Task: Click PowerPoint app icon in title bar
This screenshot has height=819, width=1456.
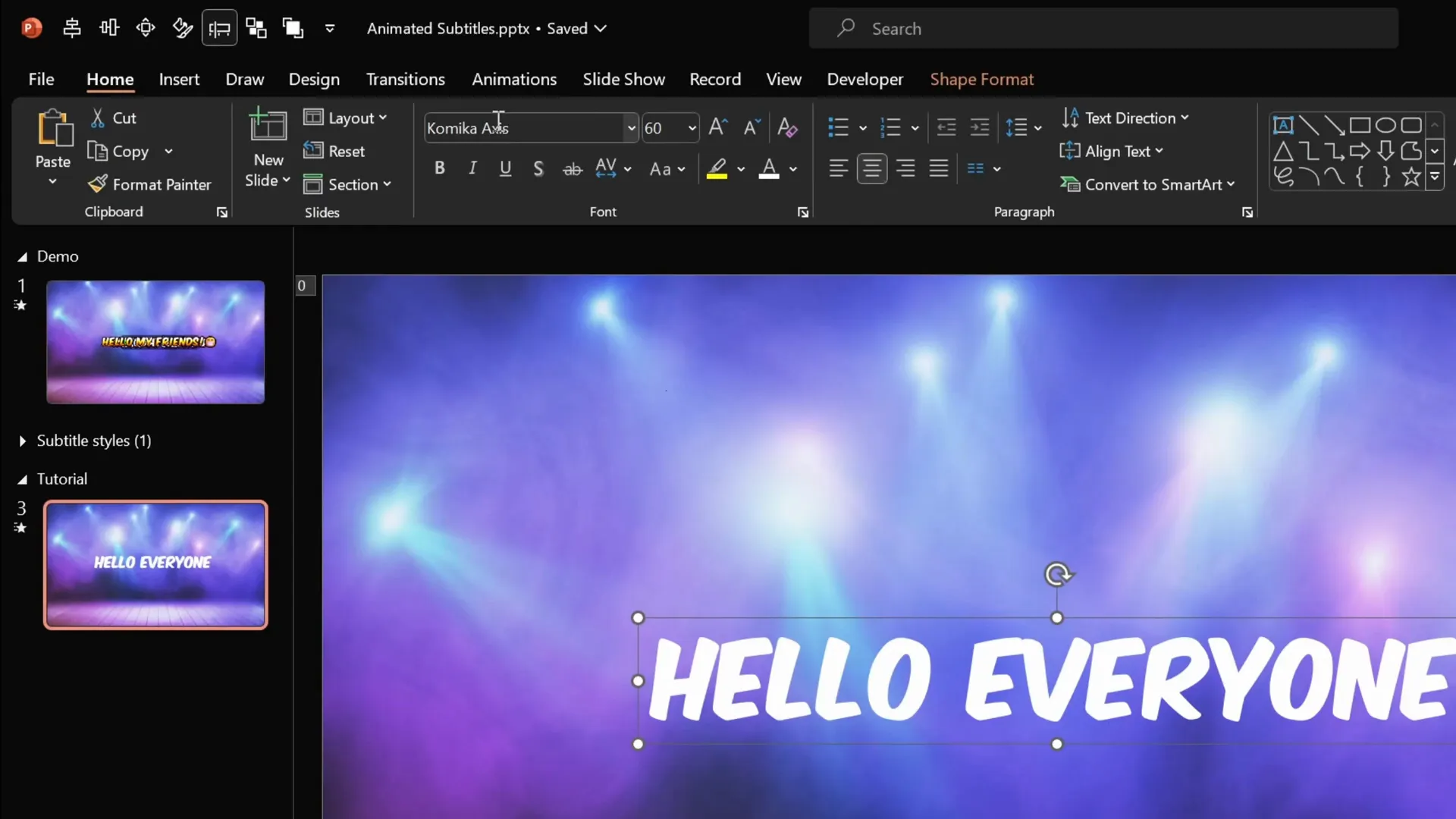Action: pos(31,29)
